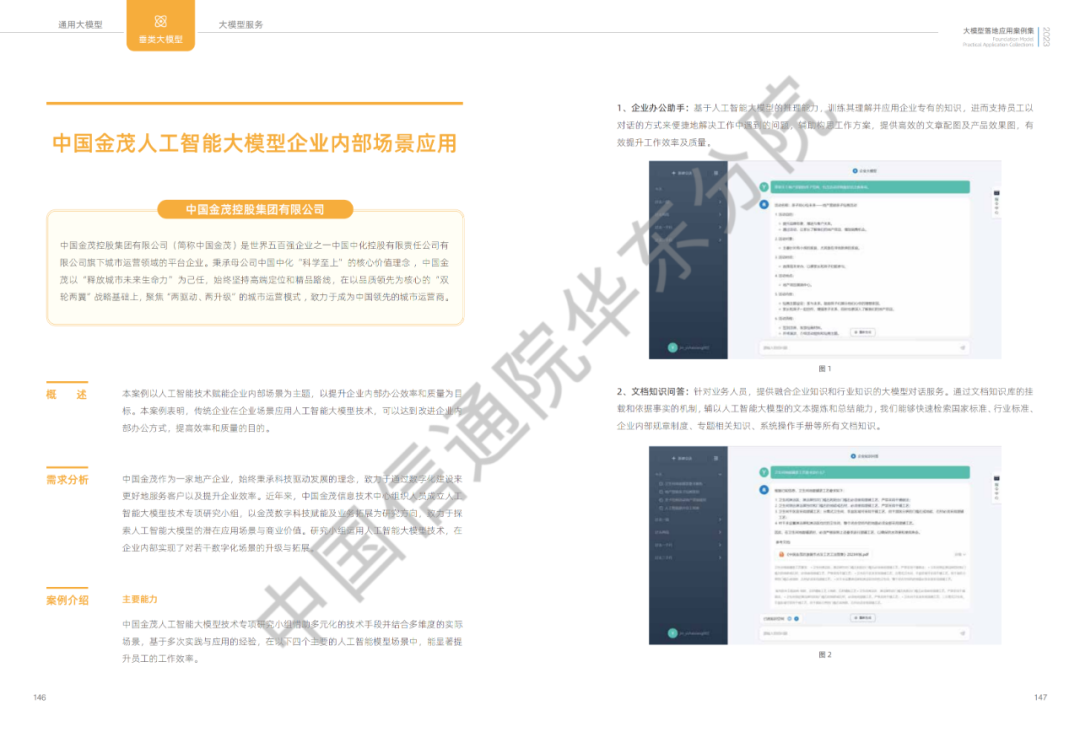This screenshot has width=1080, height=732.
Task: Click the blue assistant avatar in Figure 2 chat
Action: pyautogui.click(x=764, y=490)
